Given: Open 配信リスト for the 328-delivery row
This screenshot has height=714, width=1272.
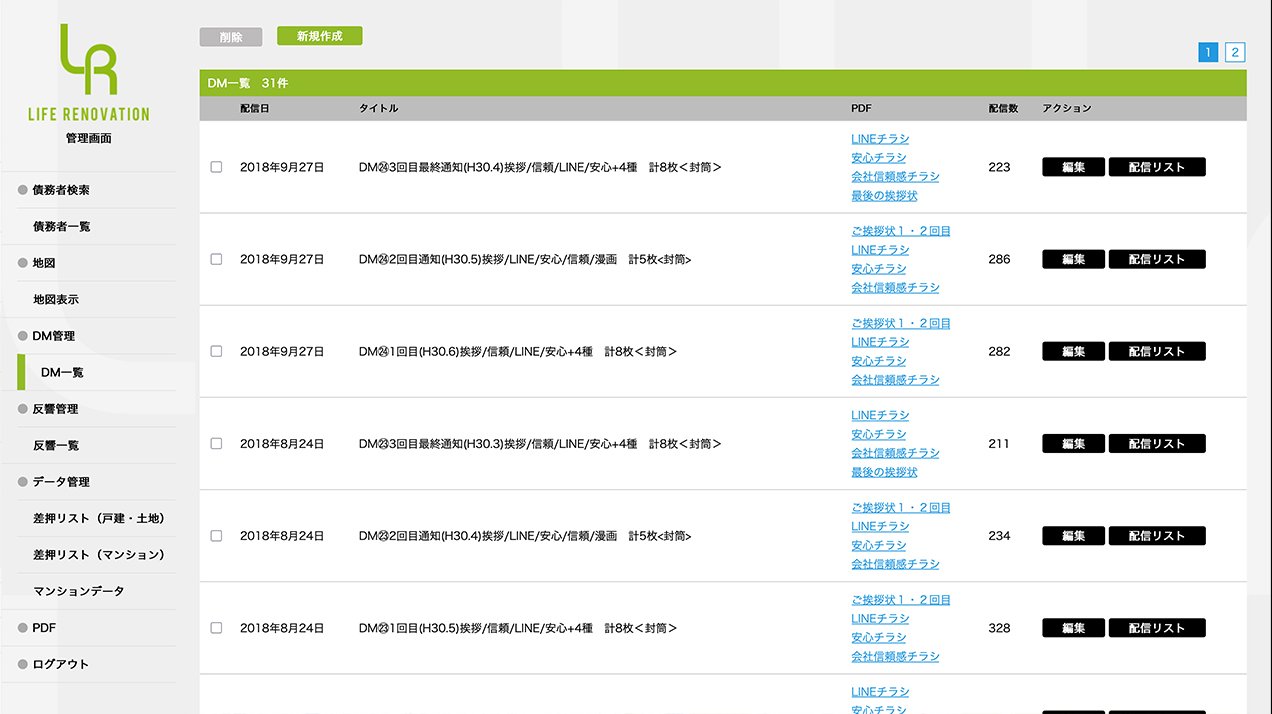Looking at the screenshot, I should pos(1156,628).
